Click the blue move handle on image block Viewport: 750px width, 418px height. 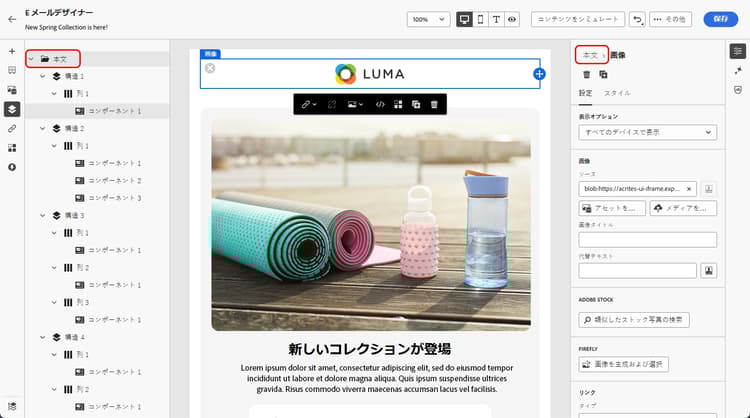point(539,74)
